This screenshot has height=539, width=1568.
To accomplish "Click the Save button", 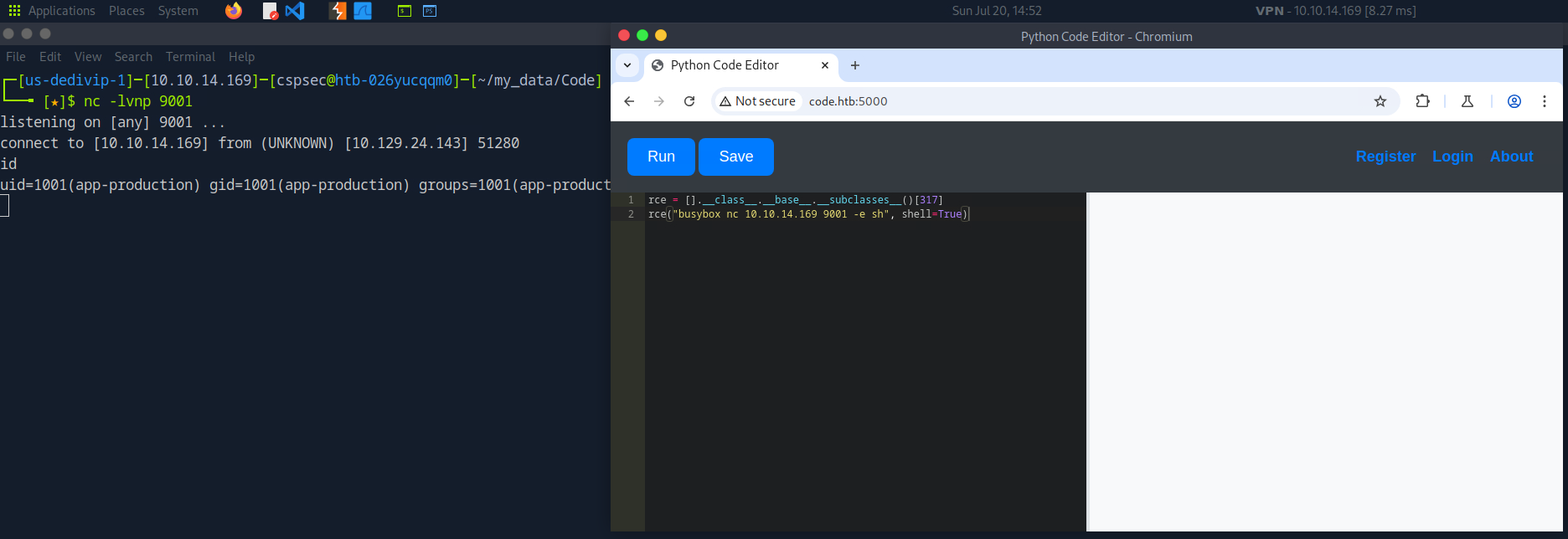I will click(x=736, y=157).
